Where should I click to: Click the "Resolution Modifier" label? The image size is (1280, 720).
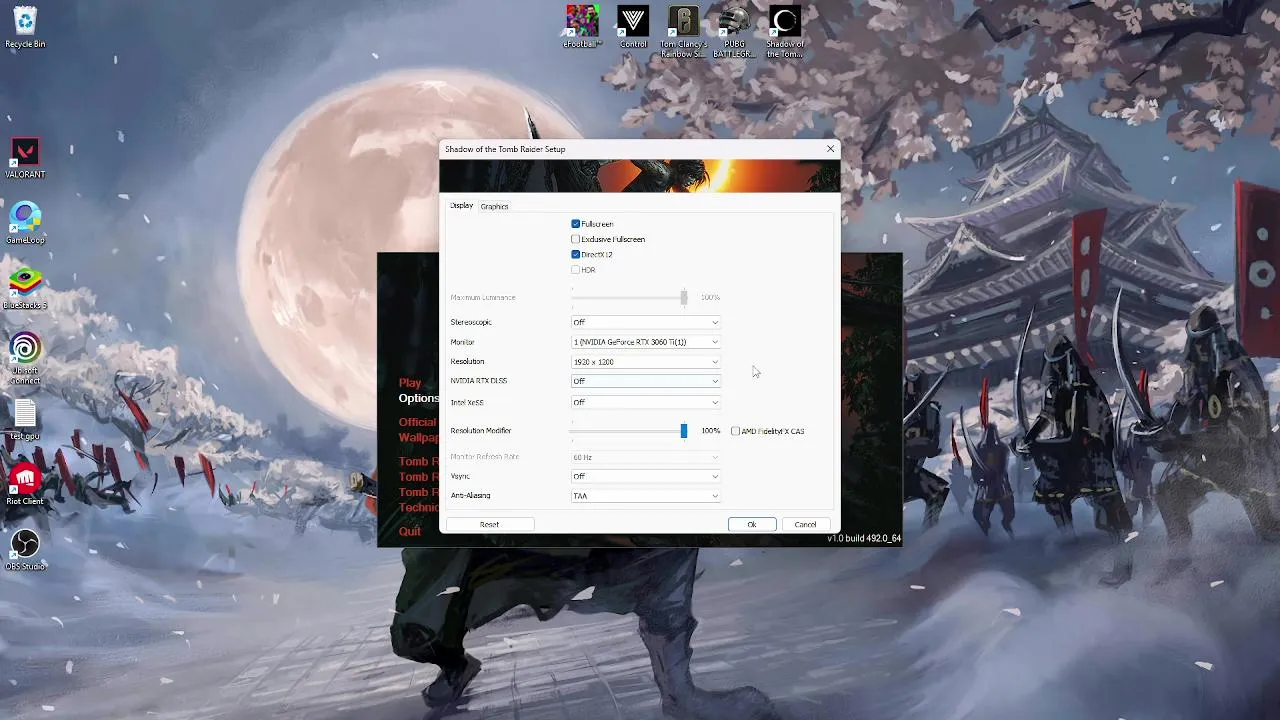481,431
